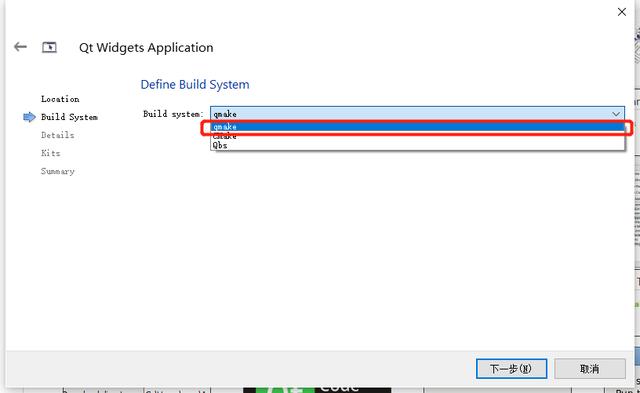Choose CMake in the build system list
640x393 pixels.
coord(417,136)
